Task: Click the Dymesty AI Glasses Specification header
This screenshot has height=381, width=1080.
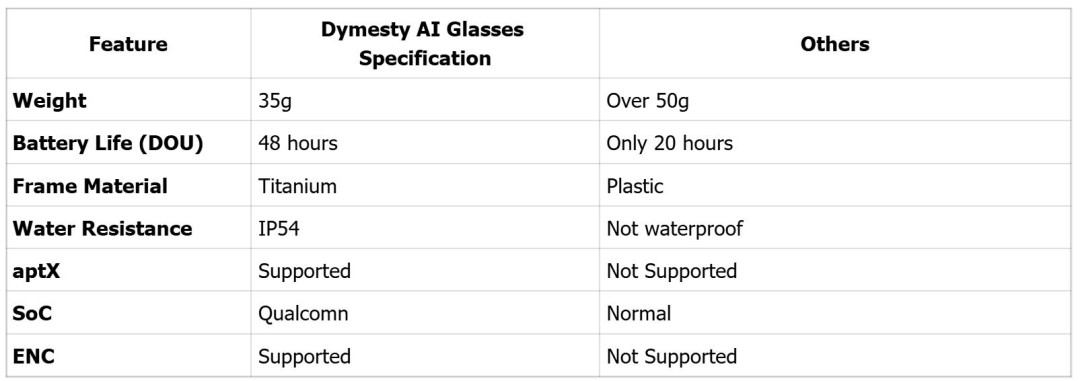Action: 425,44
